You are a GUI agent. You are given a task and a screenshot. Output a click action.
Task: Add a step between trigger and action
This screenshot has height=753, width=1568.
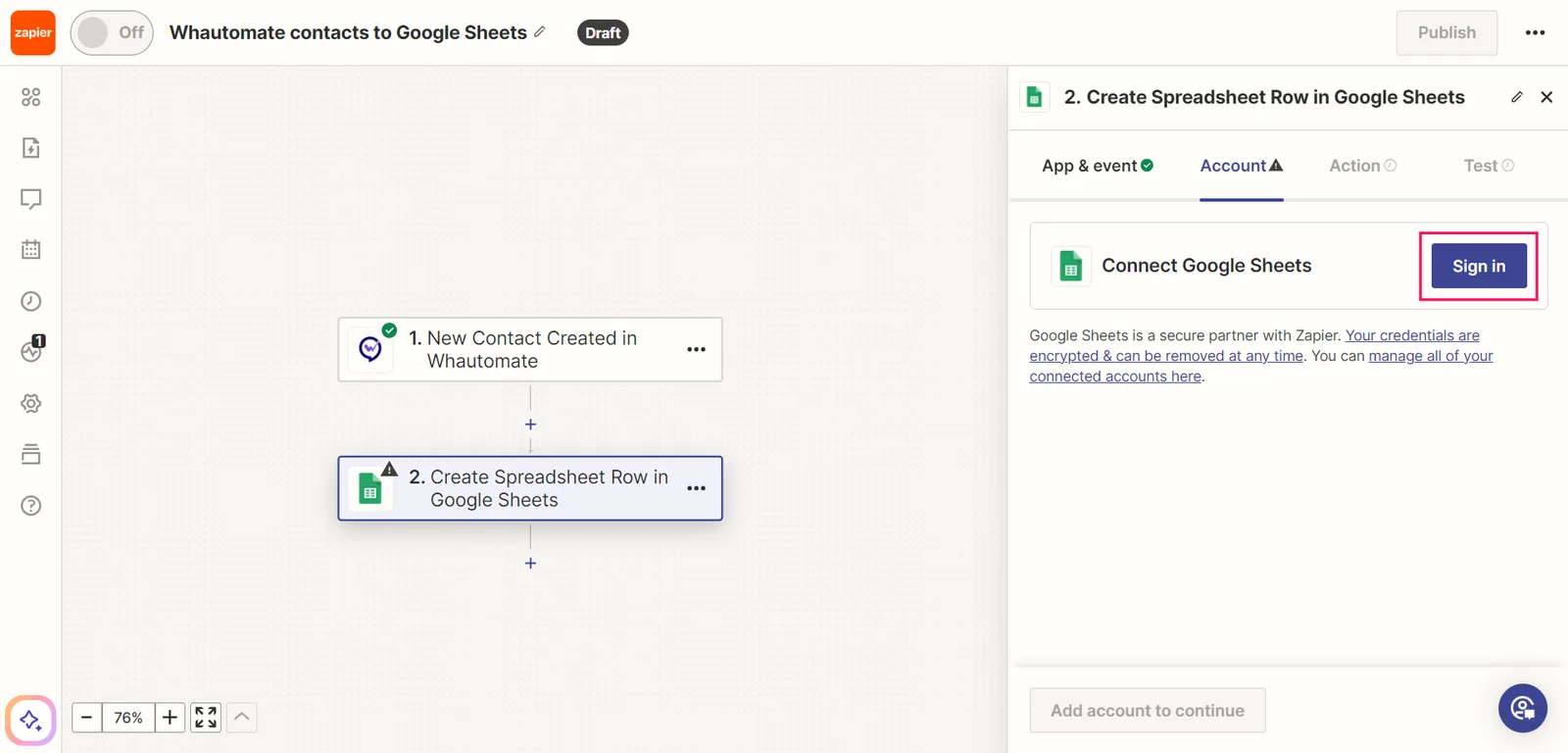point(530,425)
